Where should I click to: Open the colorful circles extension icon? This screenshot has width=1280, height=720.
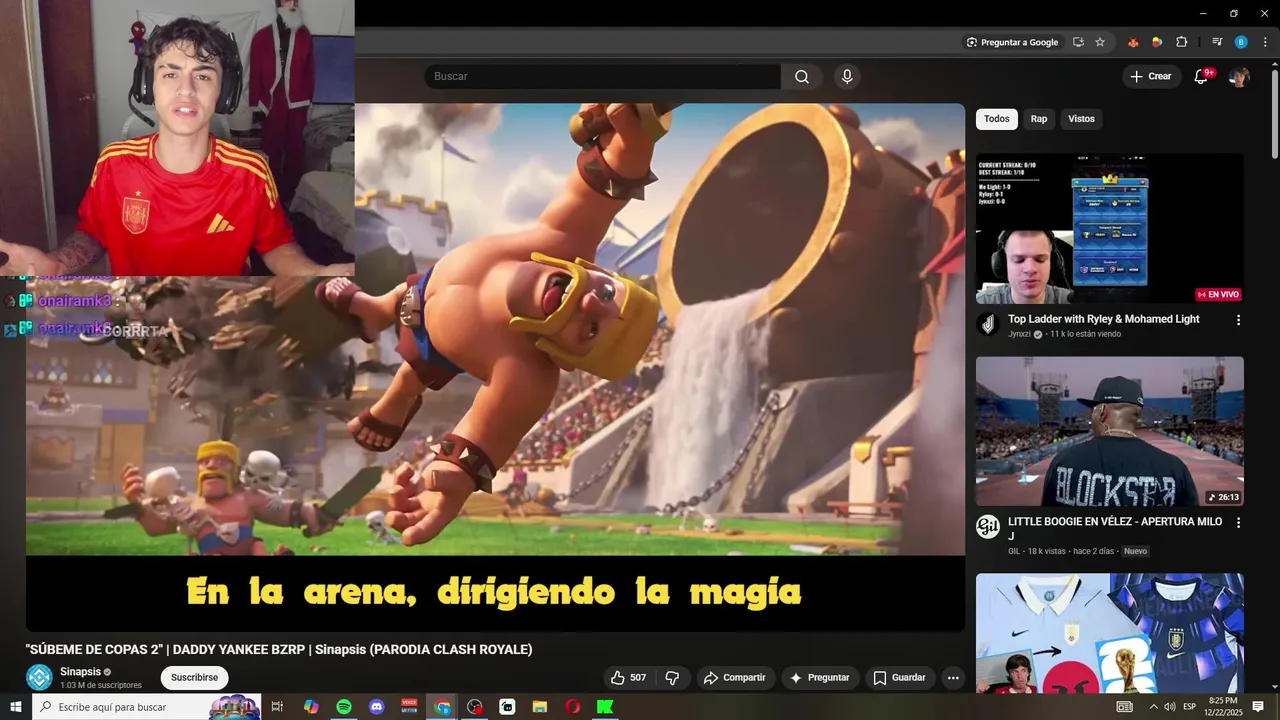1157,42
